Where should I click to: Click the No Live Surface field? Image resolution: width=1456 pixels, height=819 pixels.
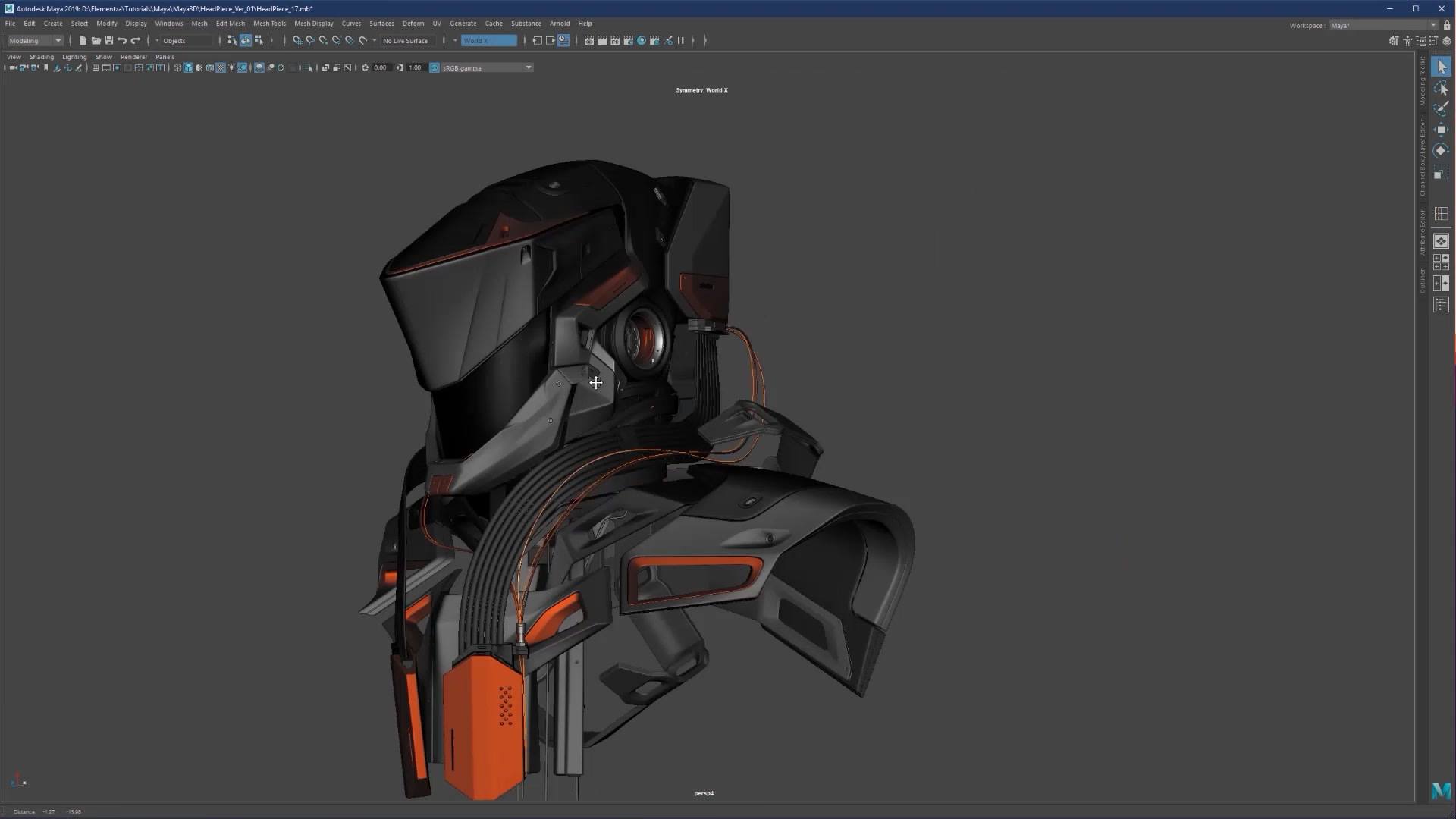(x=406, y=41)
